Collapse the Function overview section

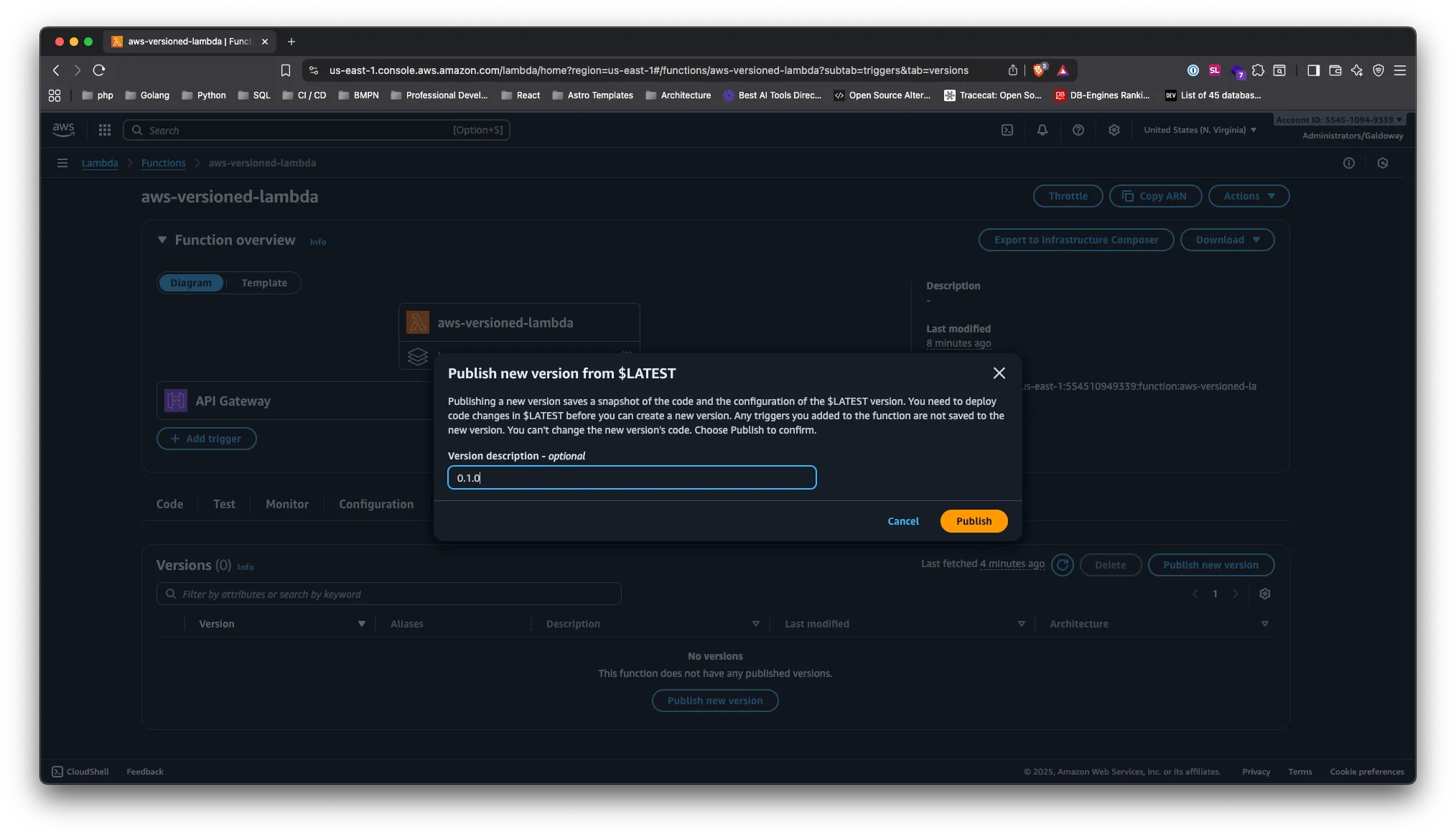point(162,240)
